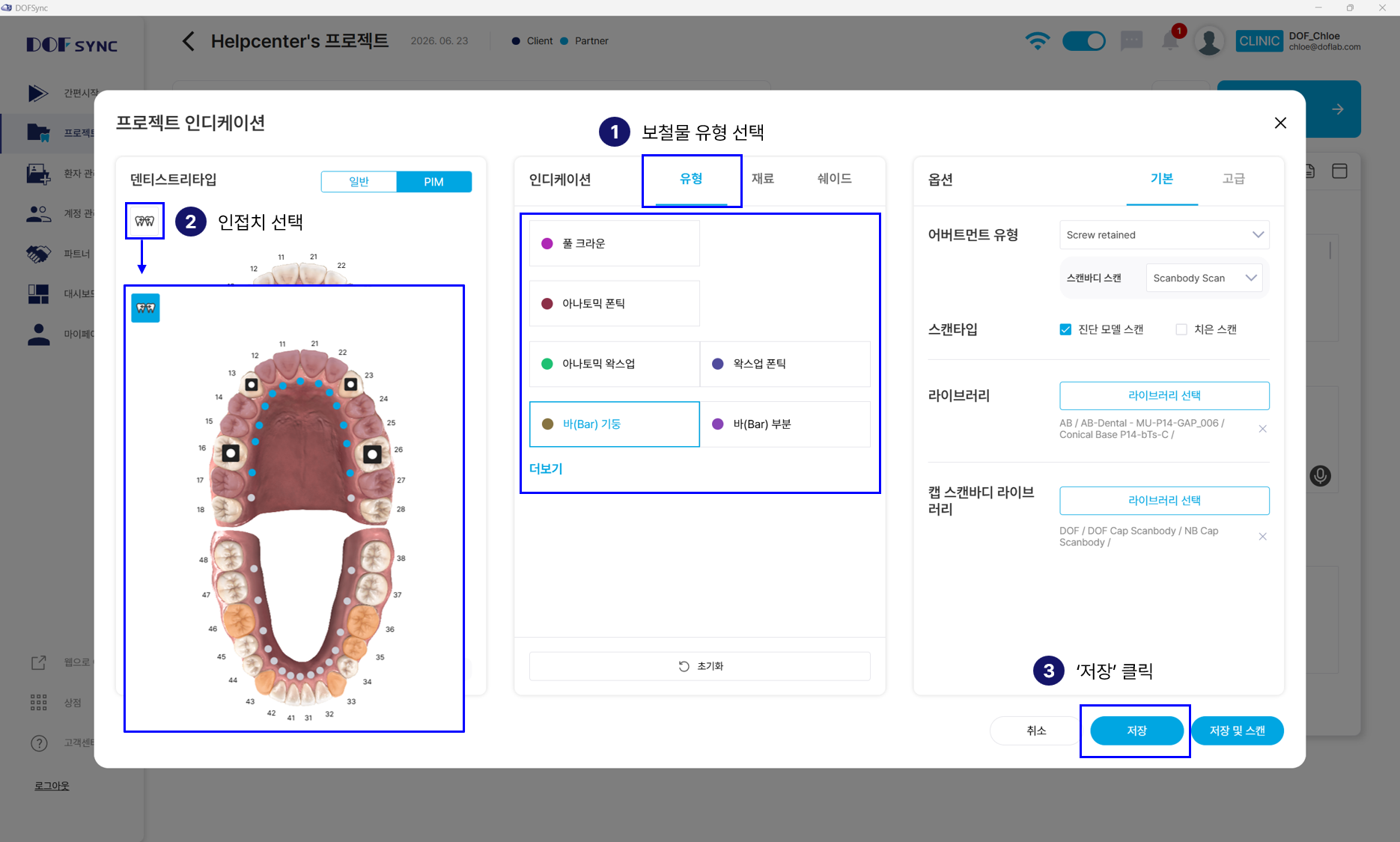Click the 저장 button

[x=1136, y=730]
